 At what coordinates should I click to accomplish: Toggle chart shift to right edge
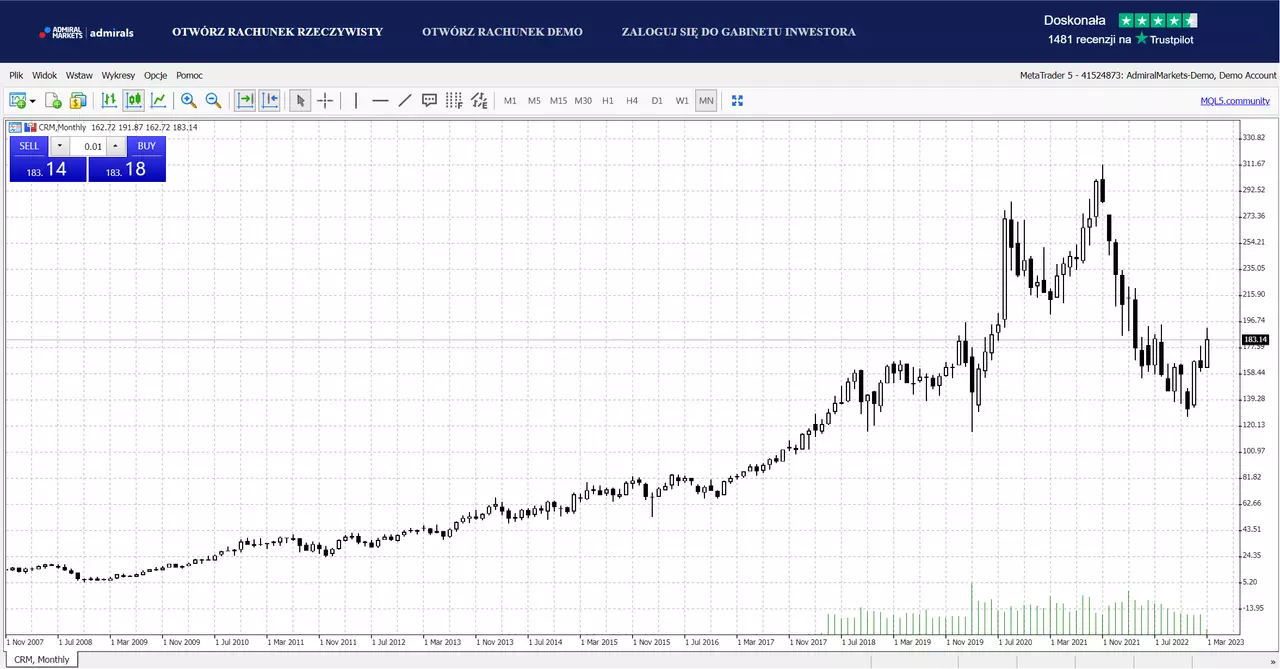click(x=245, y=100)
